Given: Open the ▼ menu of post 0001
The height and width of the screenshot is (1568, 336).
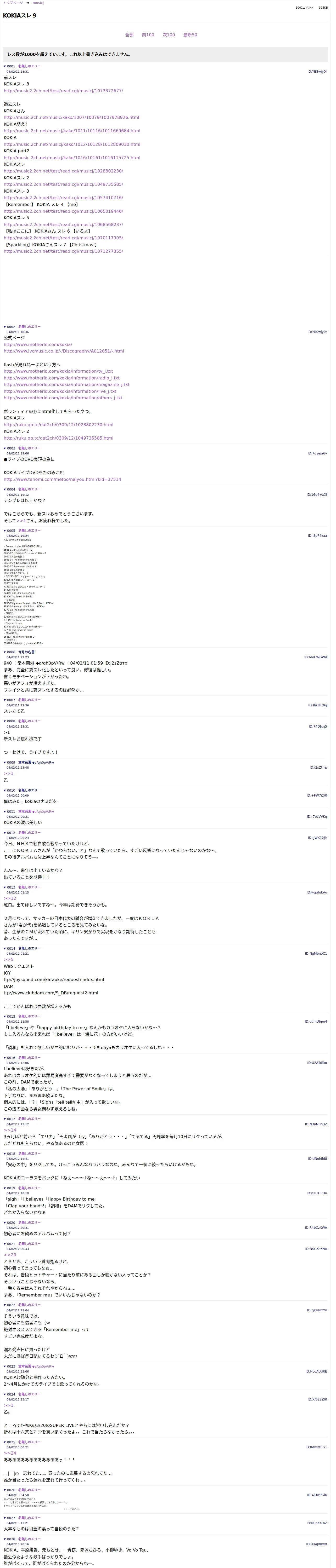Looking at the screenshot, I should 5,66.
